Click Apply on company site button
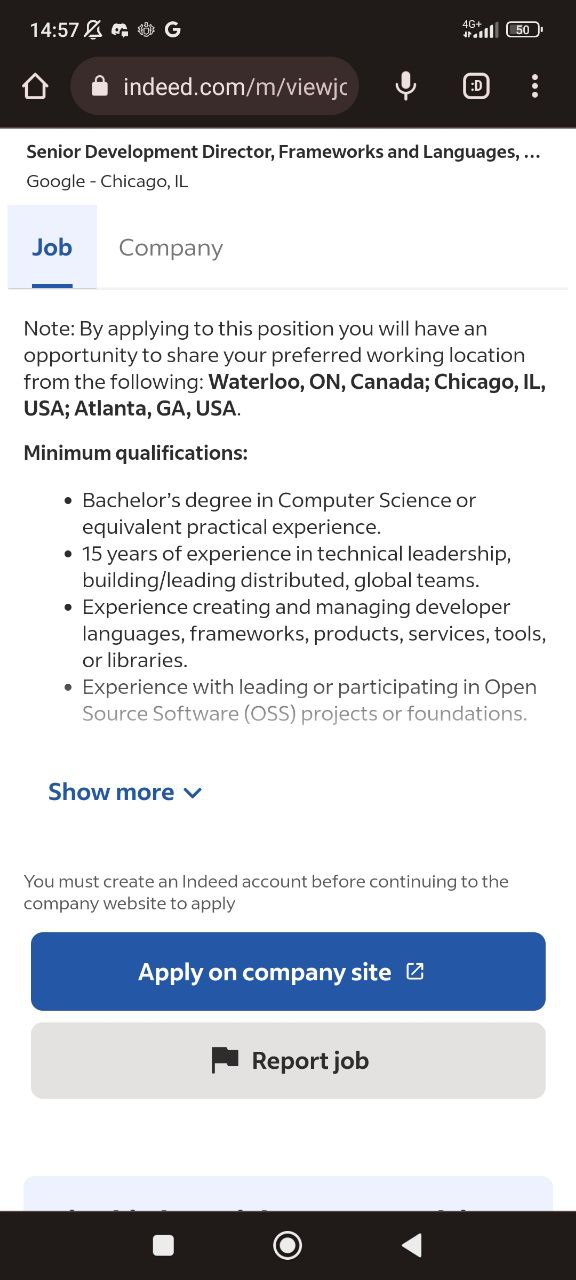Viewport: 576px width, 1280px height. (x=288, y=971)
